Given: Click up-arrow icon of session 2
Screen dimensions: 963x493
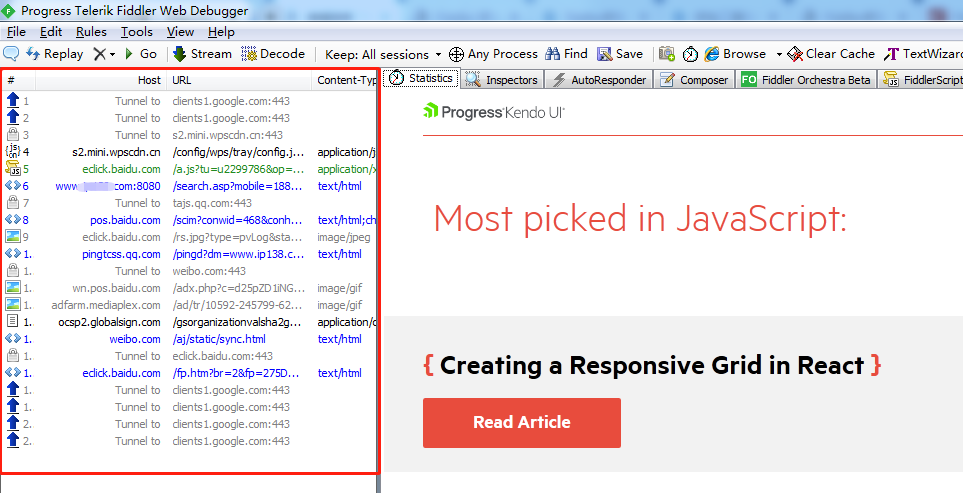Looking at the screenshot, I should [x=12, y=117].
